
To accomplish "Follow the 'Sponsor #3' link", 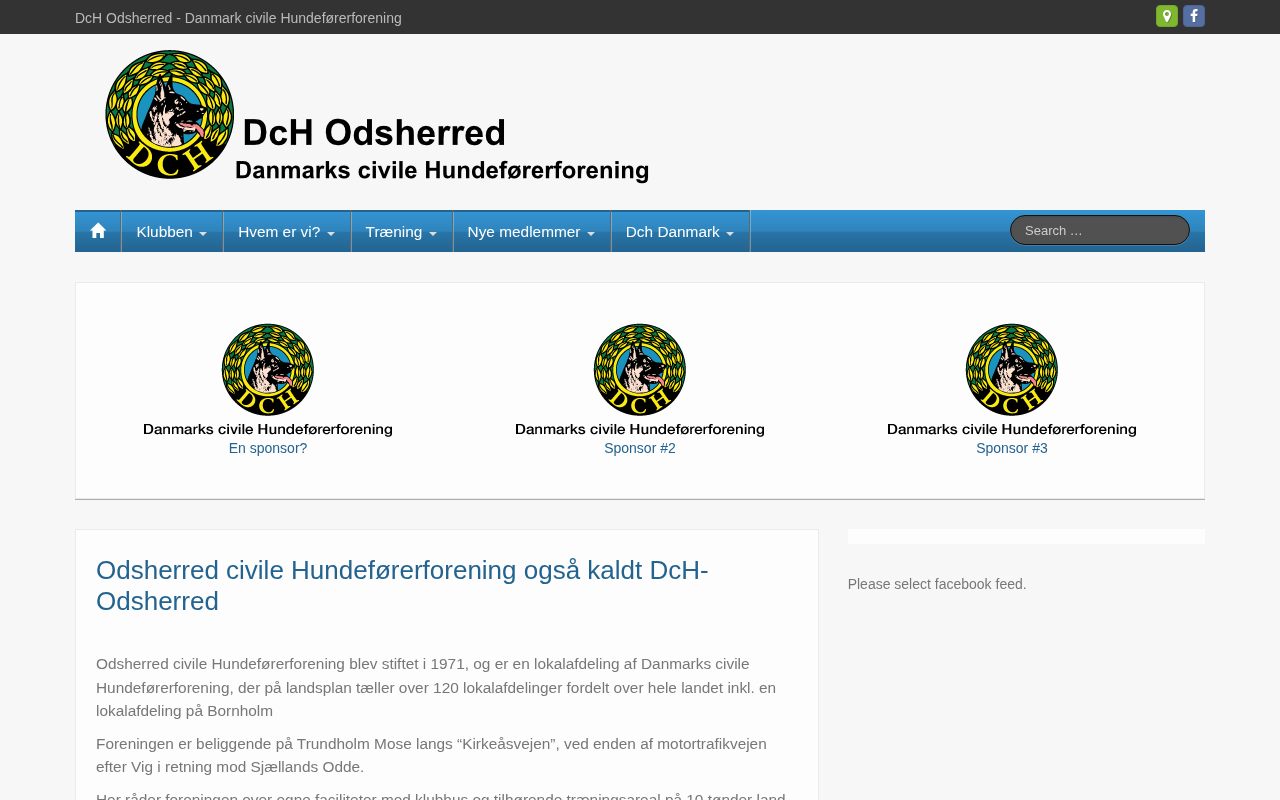I will click(1012, 448).
